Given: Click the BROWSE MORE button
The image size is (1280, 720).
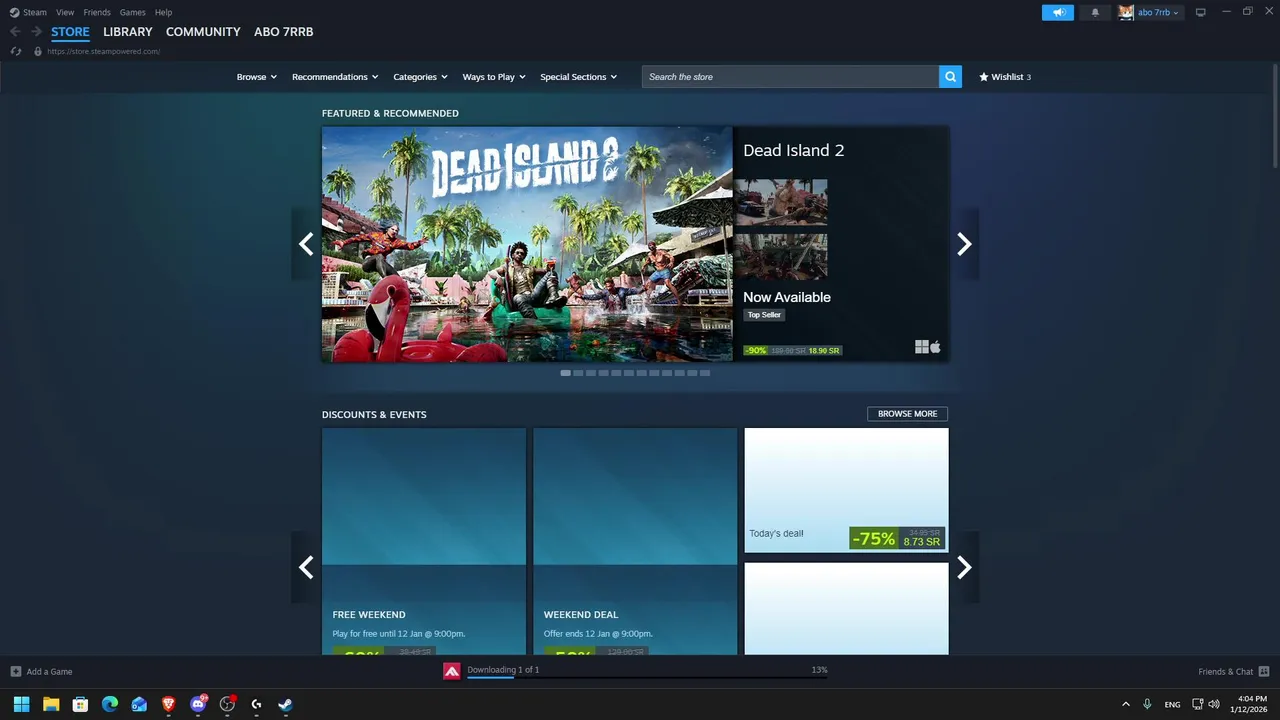Looking at the screenshot, I should pyautogui.click(x=908, y=414).
